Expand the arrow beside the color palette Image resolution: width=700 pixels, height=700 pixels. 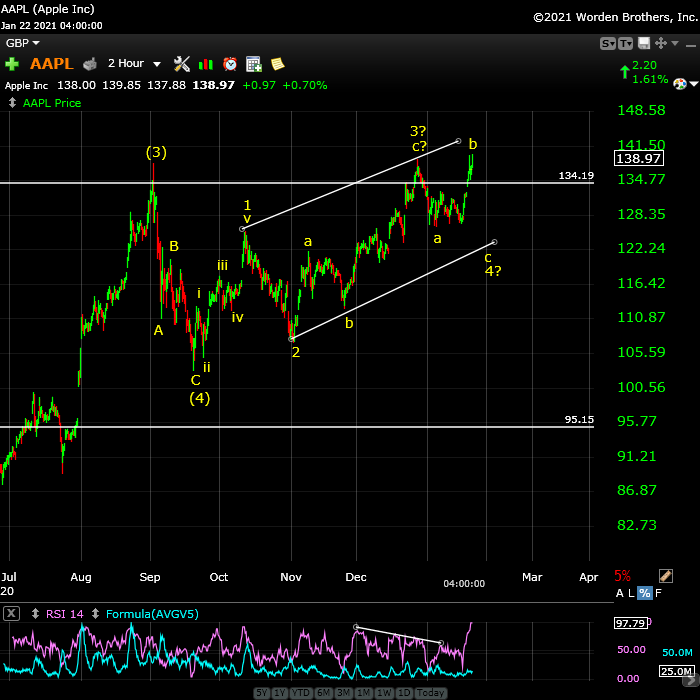[x=693, y=83]
